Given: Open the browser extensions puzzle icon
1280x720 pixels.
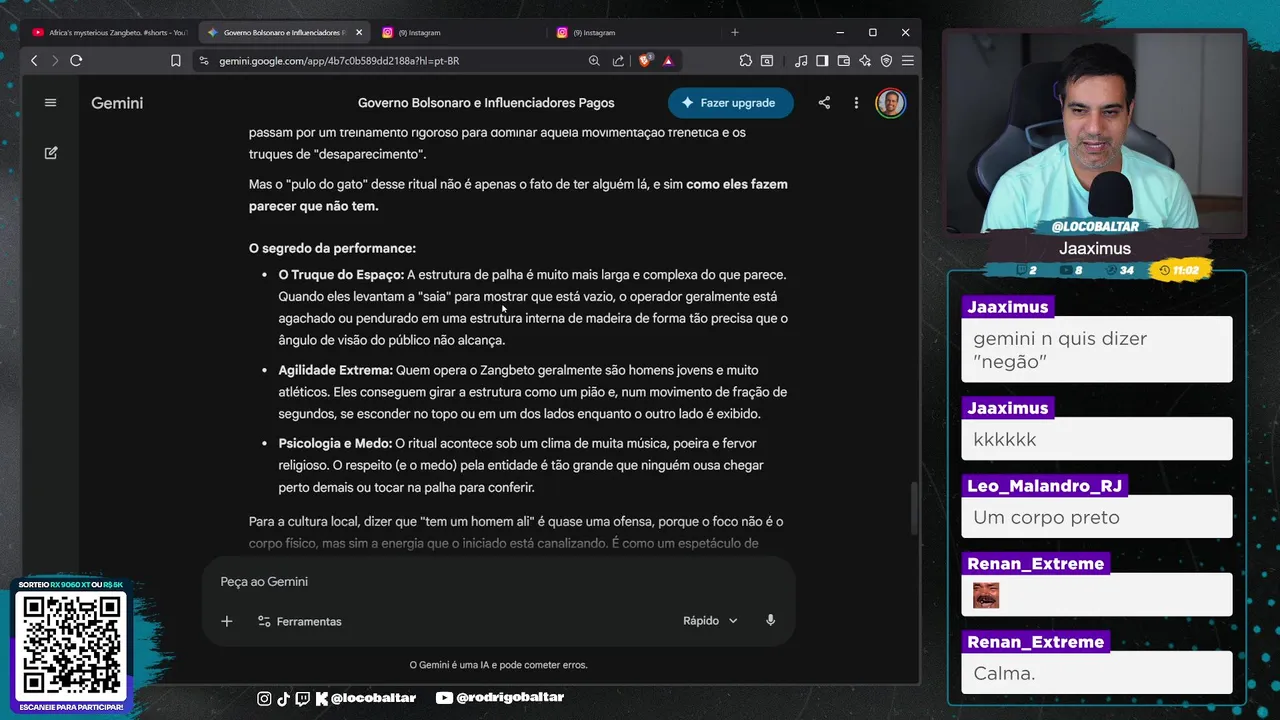Looking at the screenshot, I should (746, 61).
